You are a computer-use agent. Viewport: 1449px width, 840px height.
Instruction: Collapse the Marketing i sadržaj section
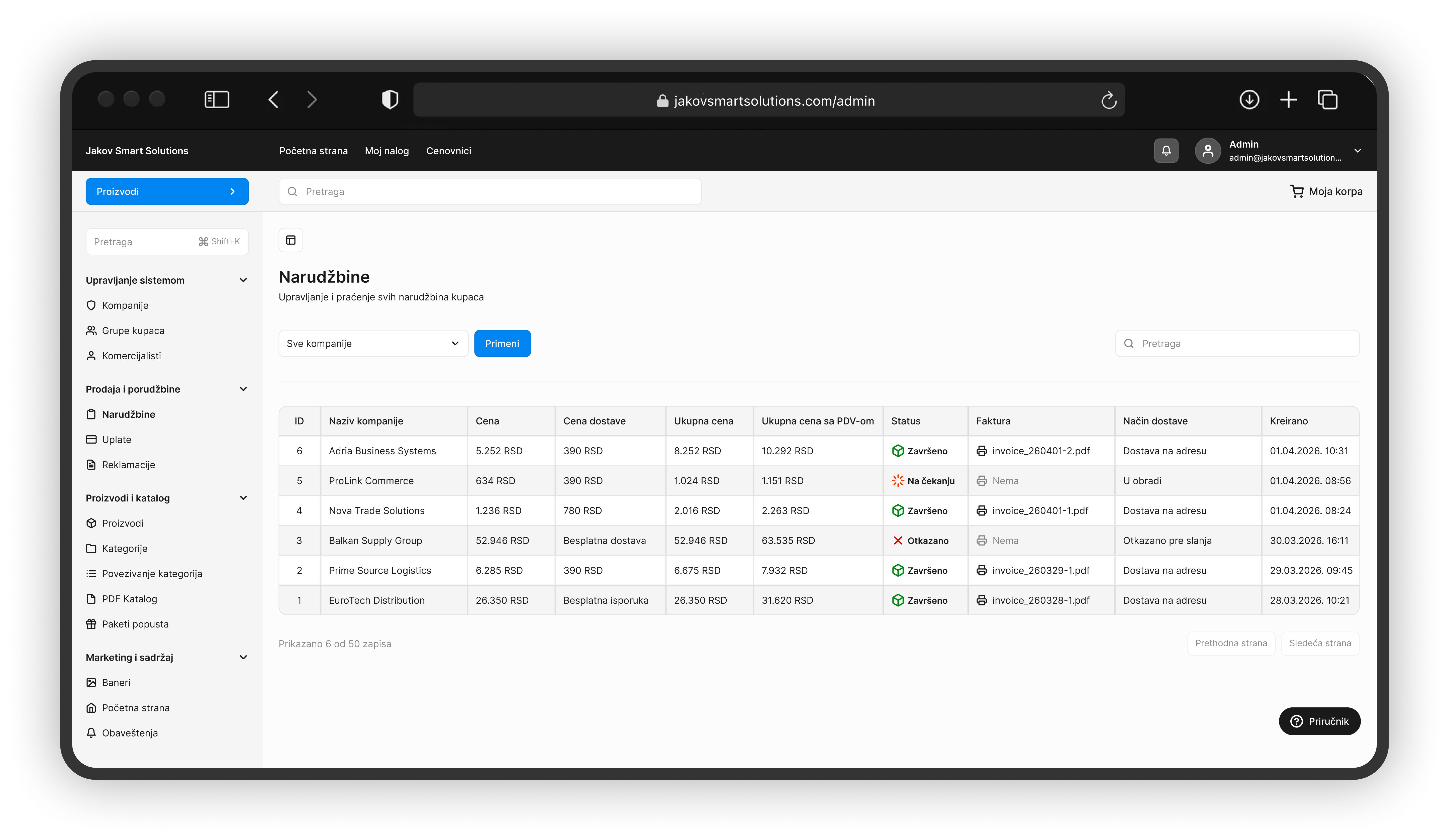243,657
